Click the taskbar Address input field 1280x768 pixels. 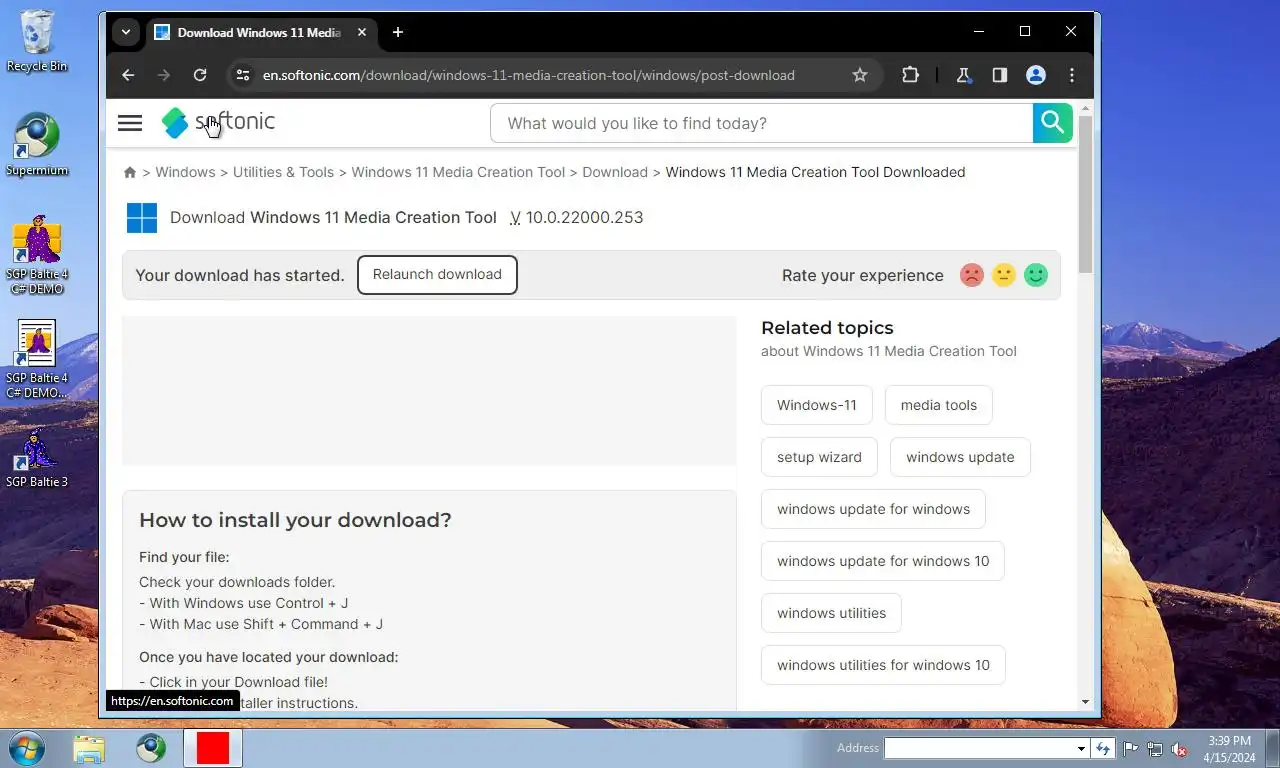pyautogui.click(x=979, y=748)
